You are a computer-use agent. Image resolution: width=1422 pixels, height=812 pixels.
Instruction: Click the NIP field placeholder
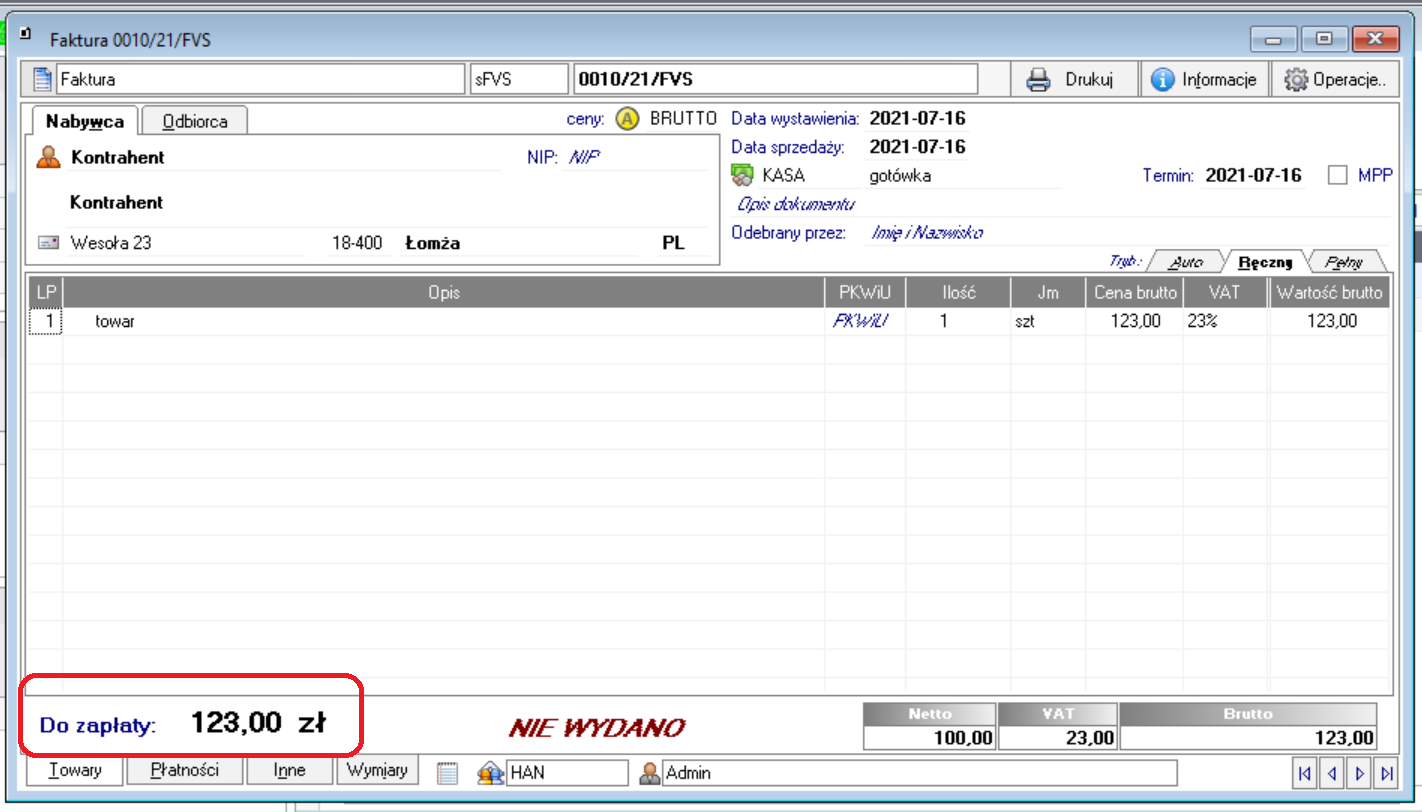585,157
